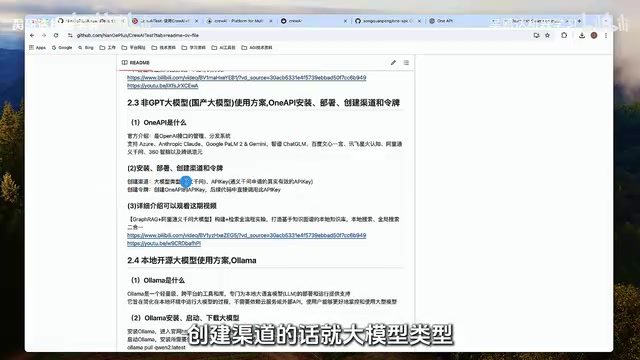Close the crewAI tab
Screen dimensions: 640x360
[x=345, y=21]
